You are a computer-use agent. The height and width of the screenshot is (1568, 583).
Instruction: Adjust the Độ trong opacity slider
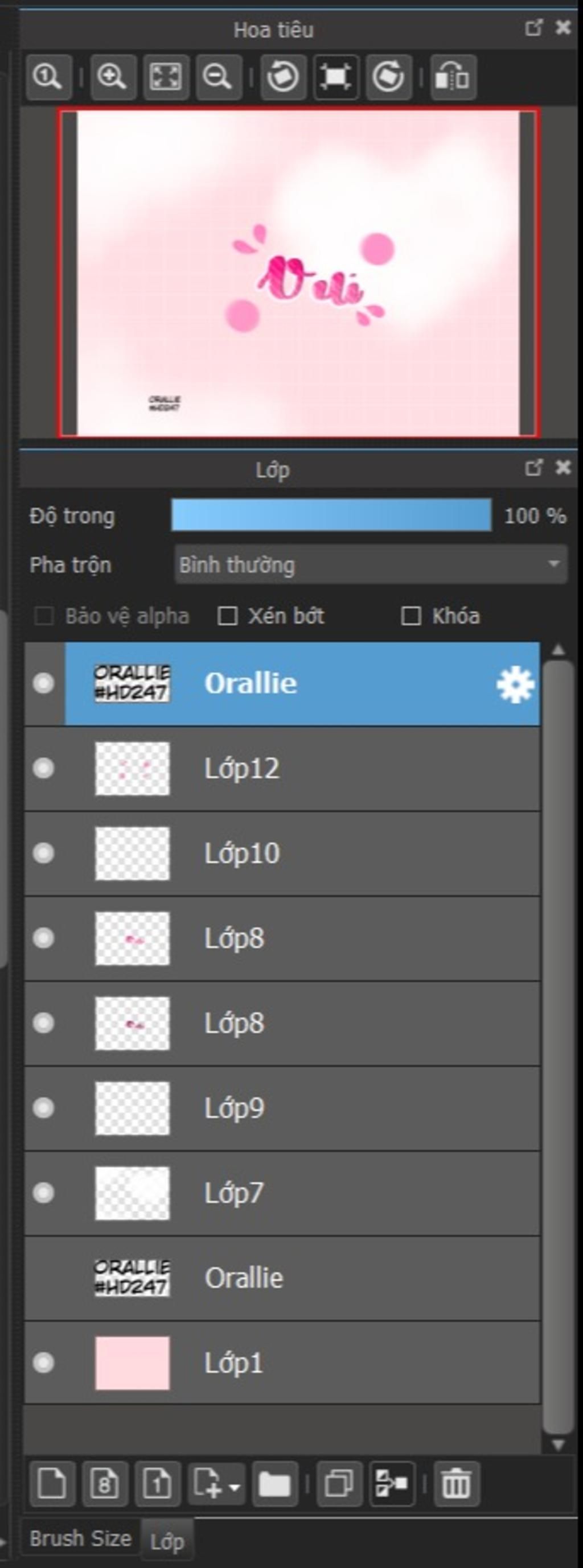[x=331, y=515]
